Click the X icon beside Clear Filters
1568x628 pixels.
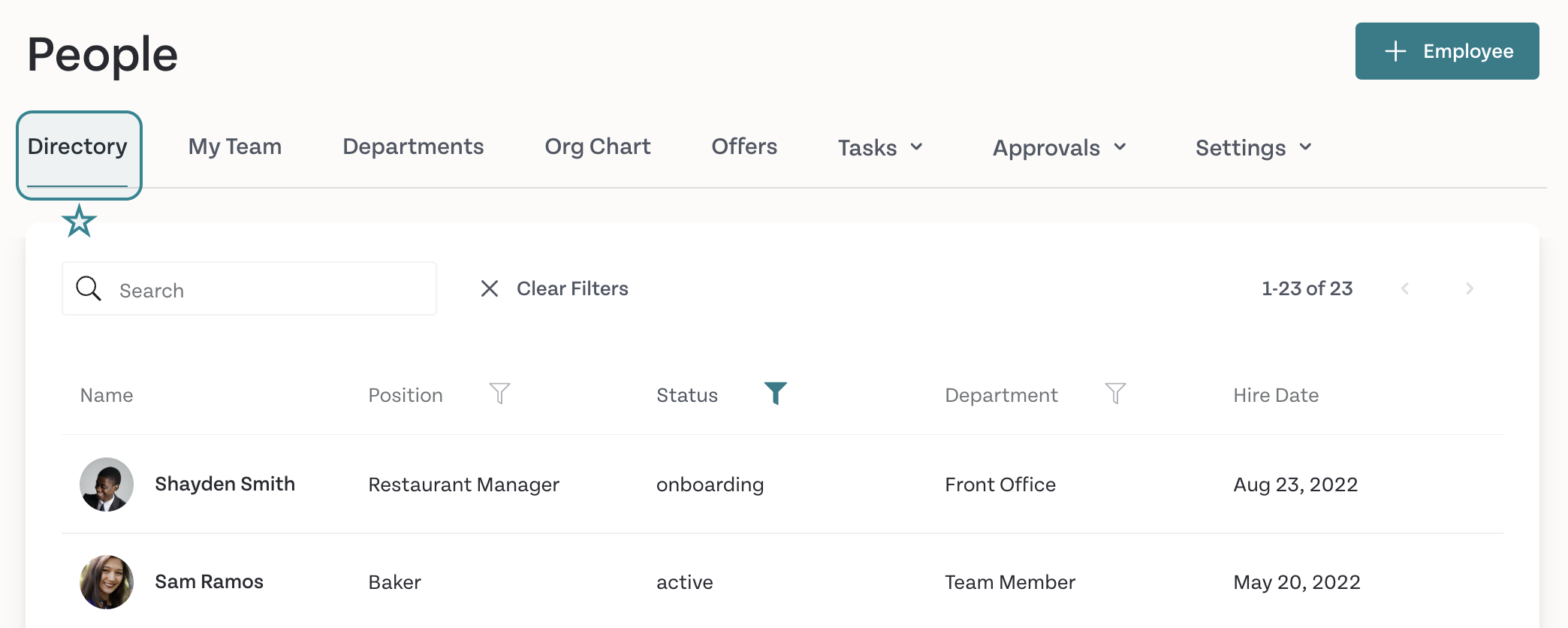pos(490,288)
